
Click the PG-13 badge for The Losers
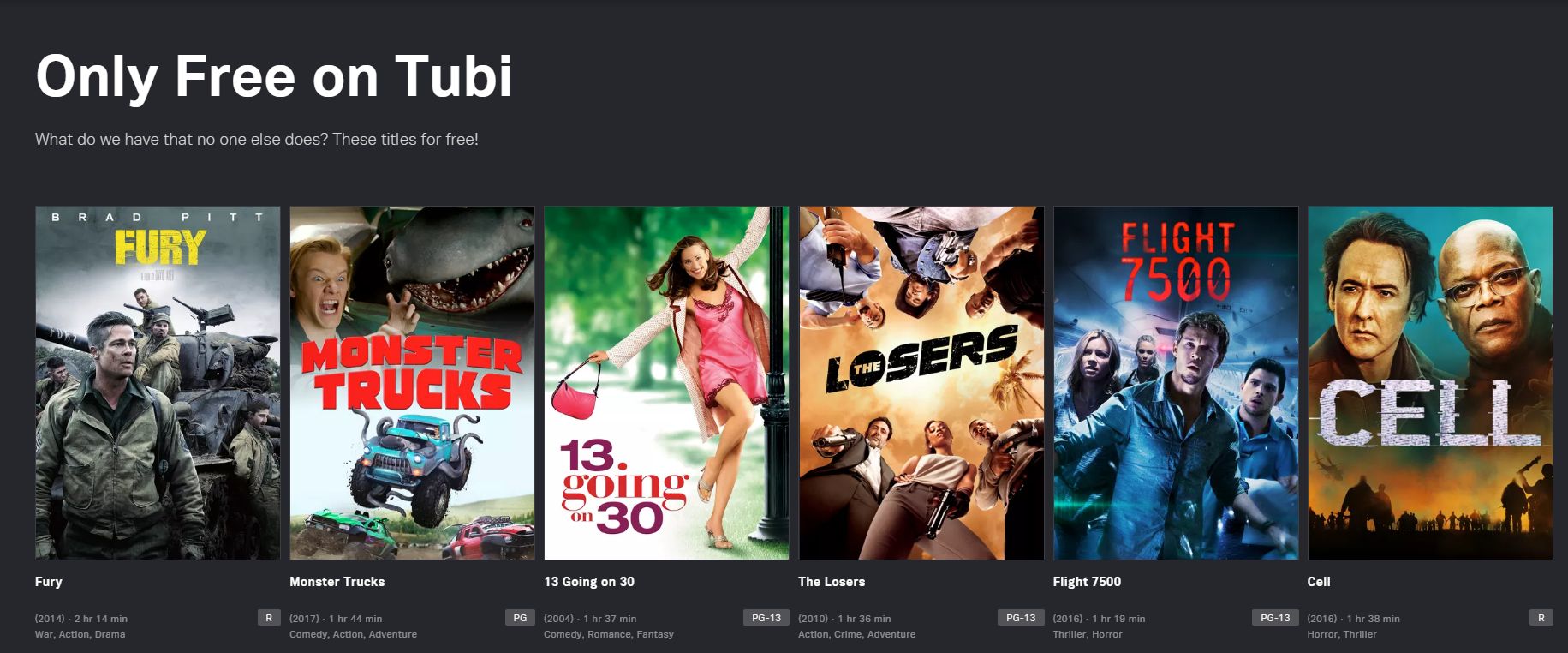pyautogui.click(x=1021, y=618)
